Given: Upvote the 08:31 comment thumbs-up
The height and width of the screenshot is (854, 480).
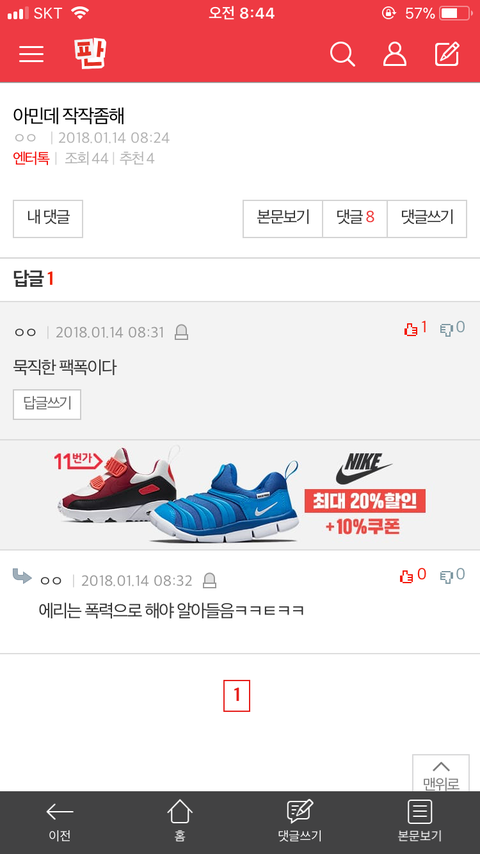Looking at the screenshot, I should tap(415, 328).
